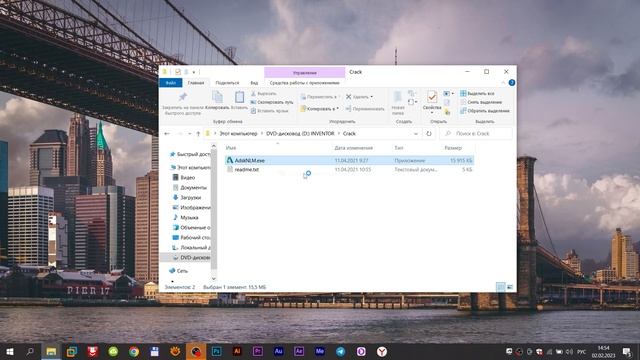Image resolution: width=640 pixels, height=360 pixels.
Task: Click the sidebar scrollbar down arrow
Action: click(213, 279)
